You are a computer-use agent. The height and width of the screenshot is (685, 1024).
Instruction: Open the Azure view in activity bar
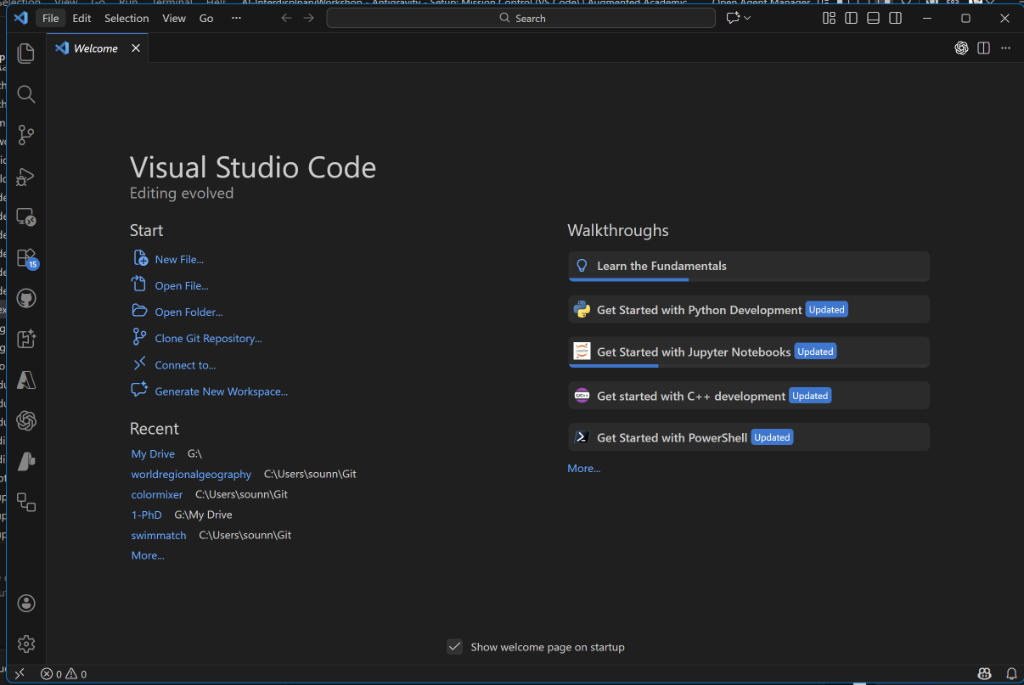coord(26,380)
